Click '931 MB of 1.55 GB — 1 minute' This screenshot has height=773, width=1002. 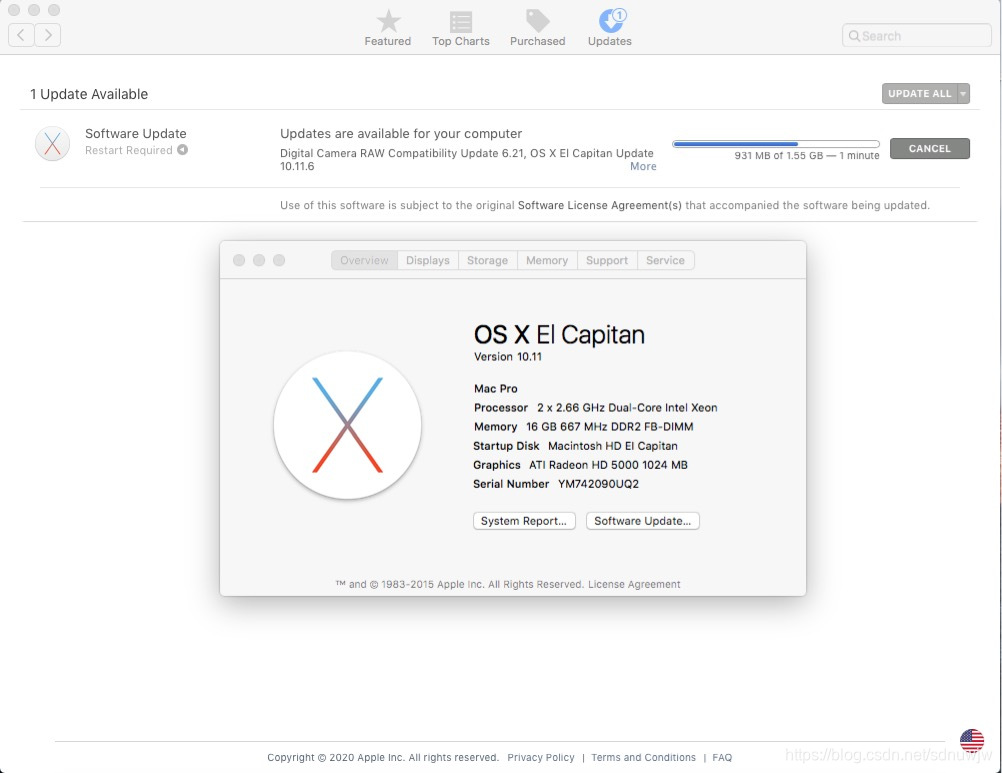(x=806, y=155)
